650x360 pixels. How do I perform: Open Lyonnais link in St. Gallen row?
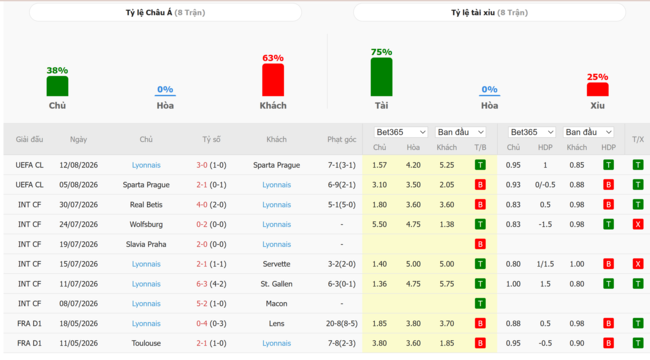click(146, 284)
